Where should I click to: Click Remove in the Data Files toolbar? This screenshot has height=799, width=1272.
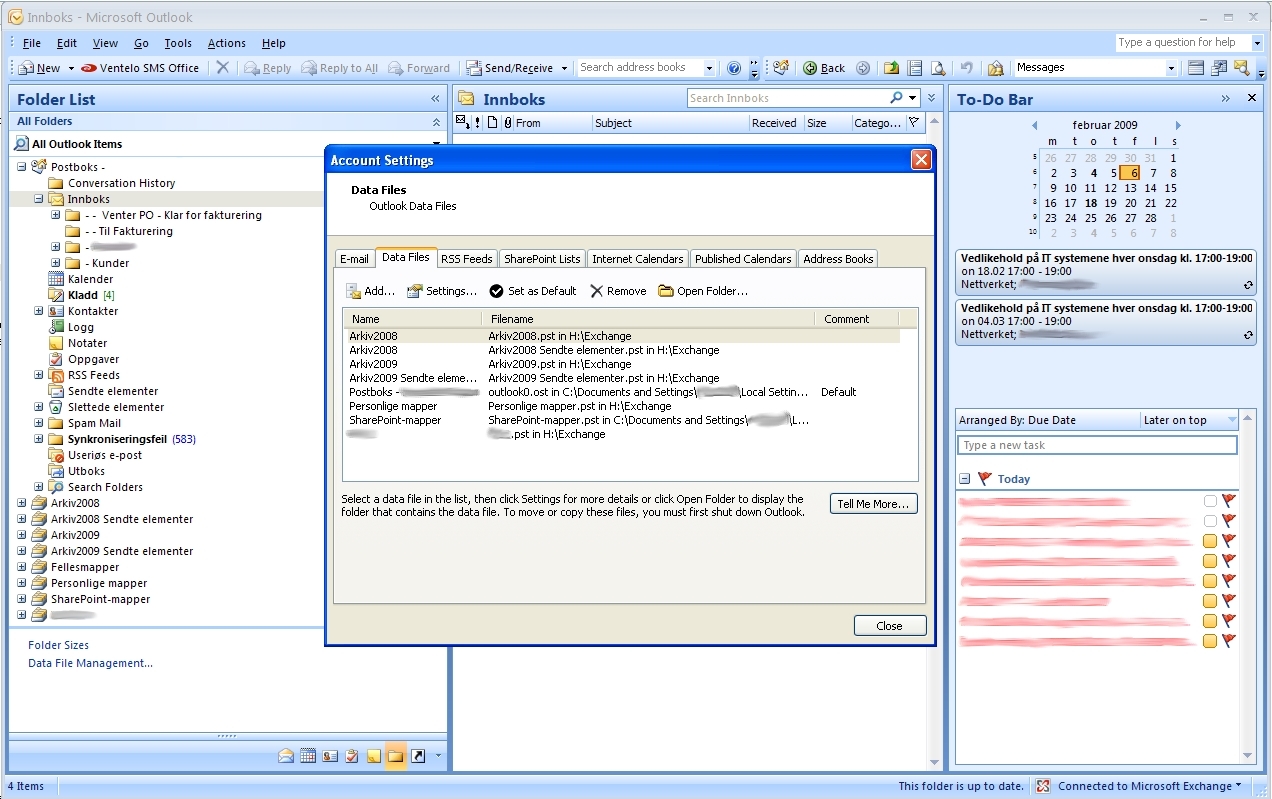618,291
